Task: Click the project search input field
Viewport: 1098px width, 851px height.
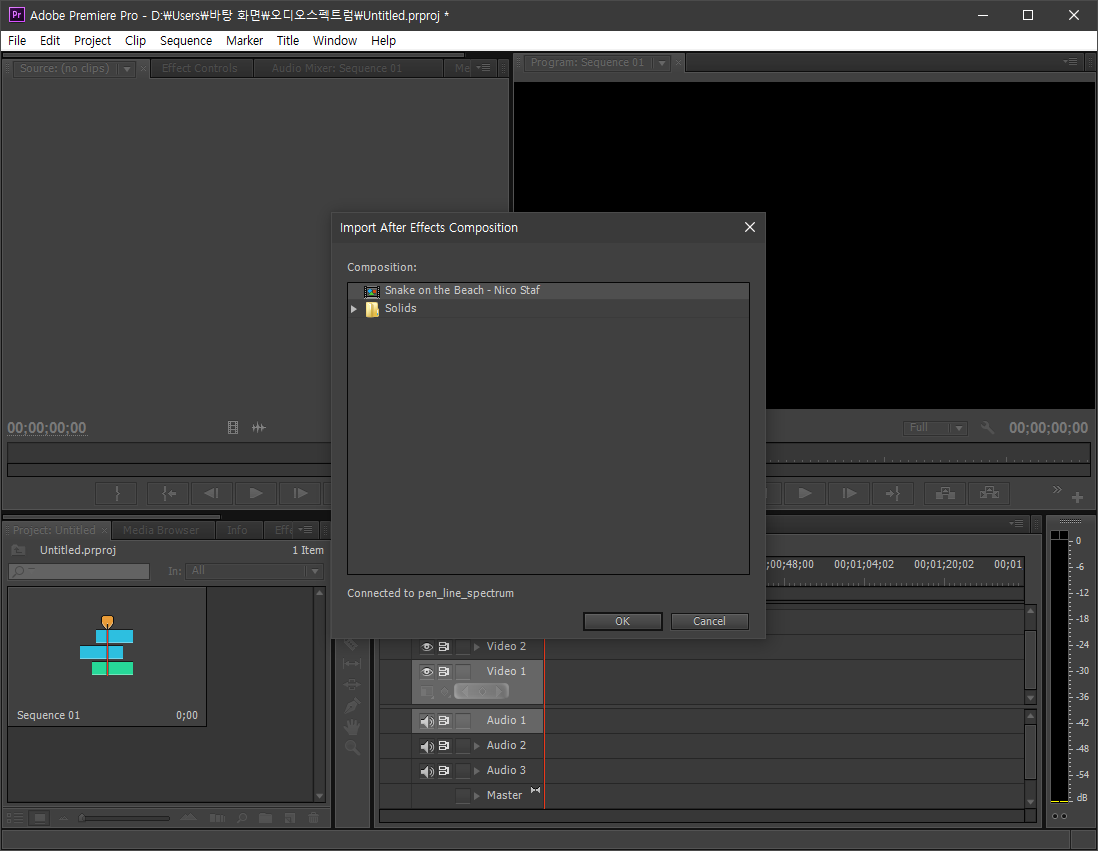Action: pos(79,572)
